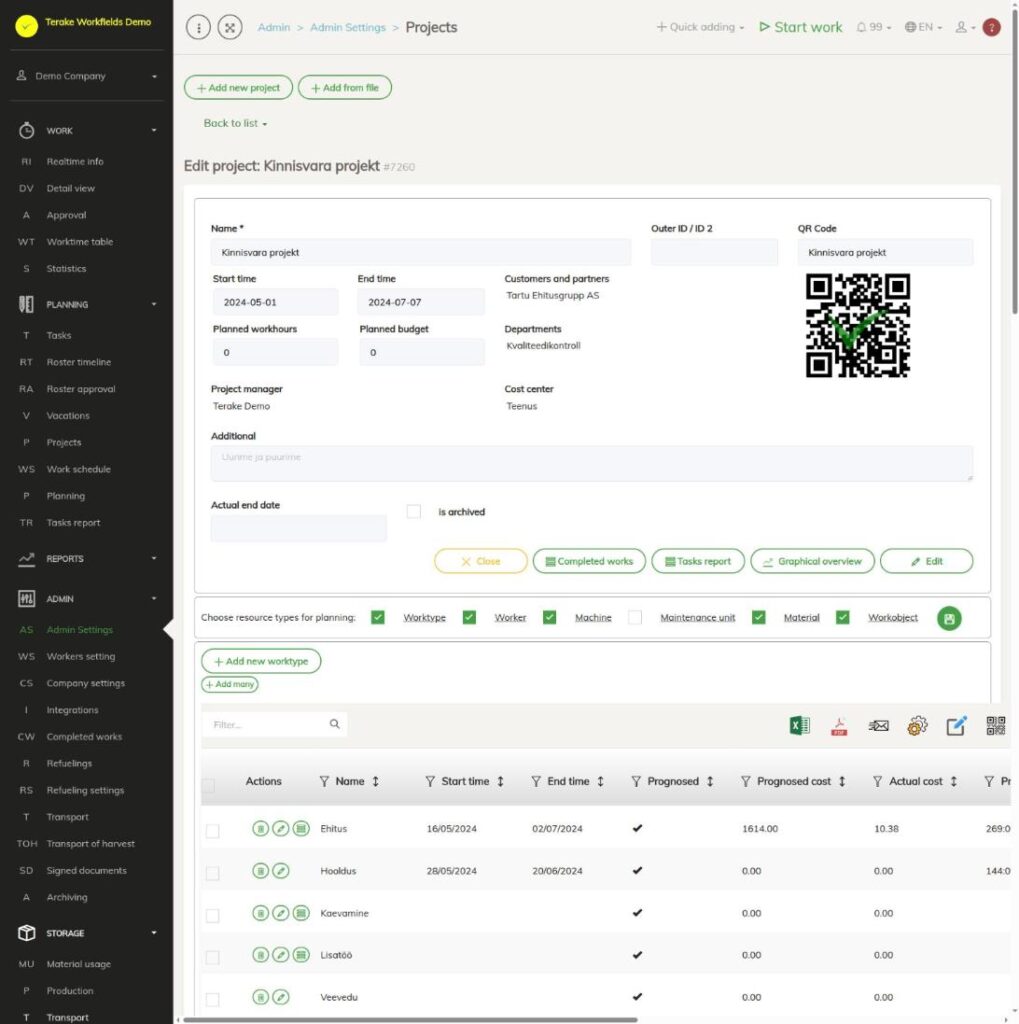Open the three-dot options menu icon
This screenshot has height=1024, width=1019.
click(x=199, y=27)
